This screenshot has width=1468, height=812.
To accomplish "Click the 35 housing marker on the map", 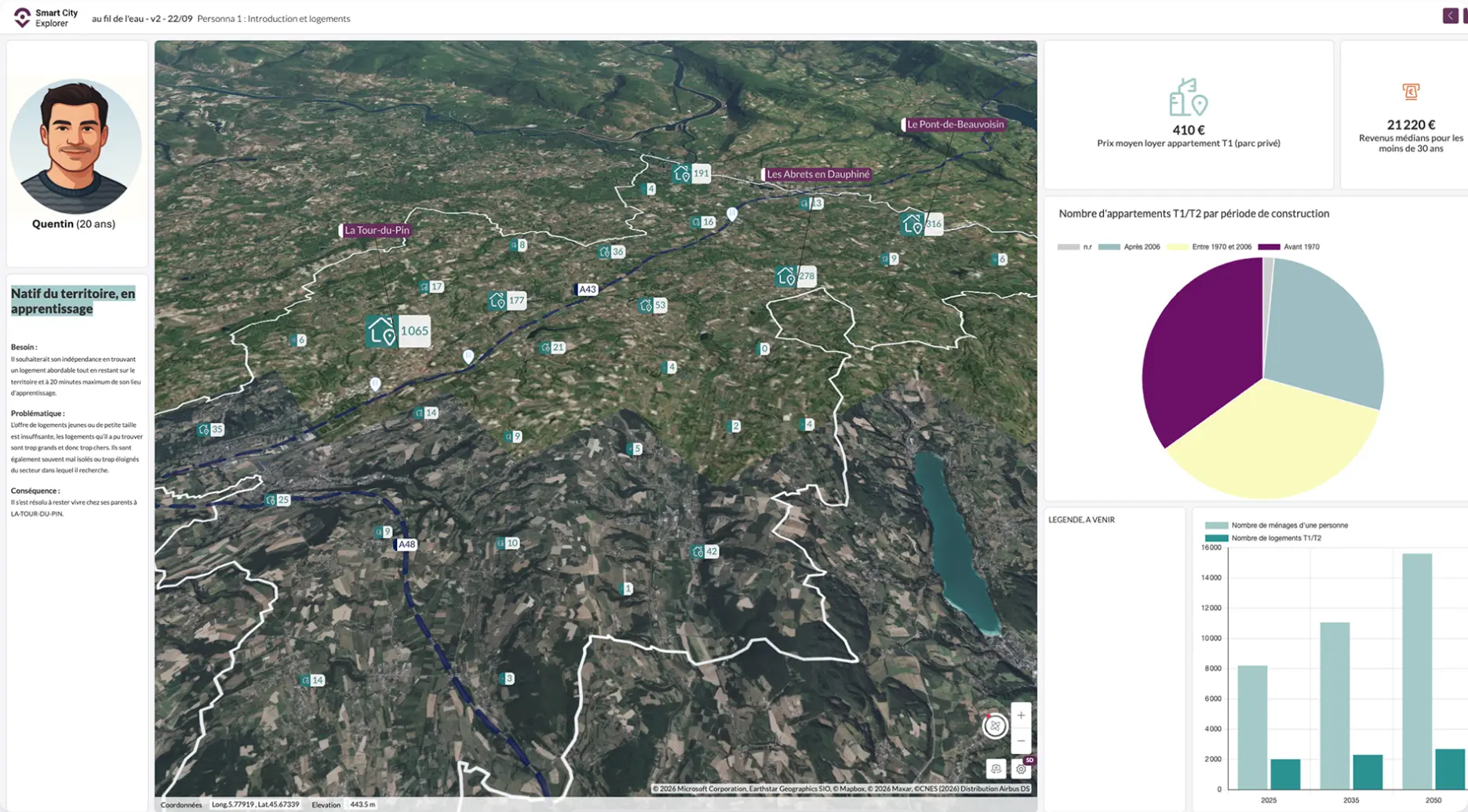I will click(210, 430).
